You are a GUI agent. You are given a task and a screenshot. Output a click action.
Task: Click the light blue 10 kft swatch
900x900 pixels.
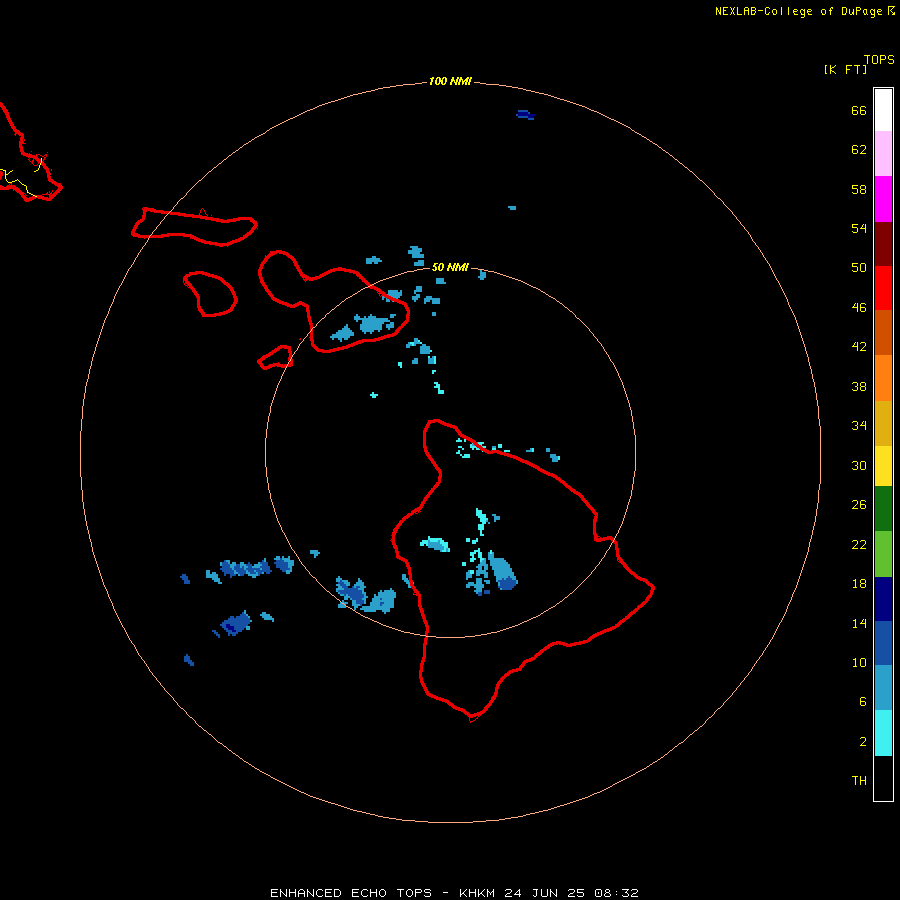coord(883,688)
